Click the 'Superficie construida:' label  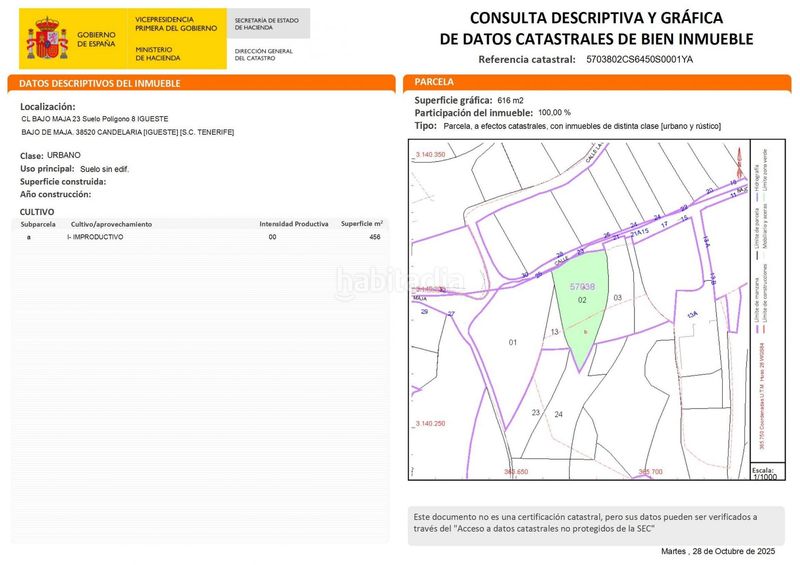pos(63,182)
